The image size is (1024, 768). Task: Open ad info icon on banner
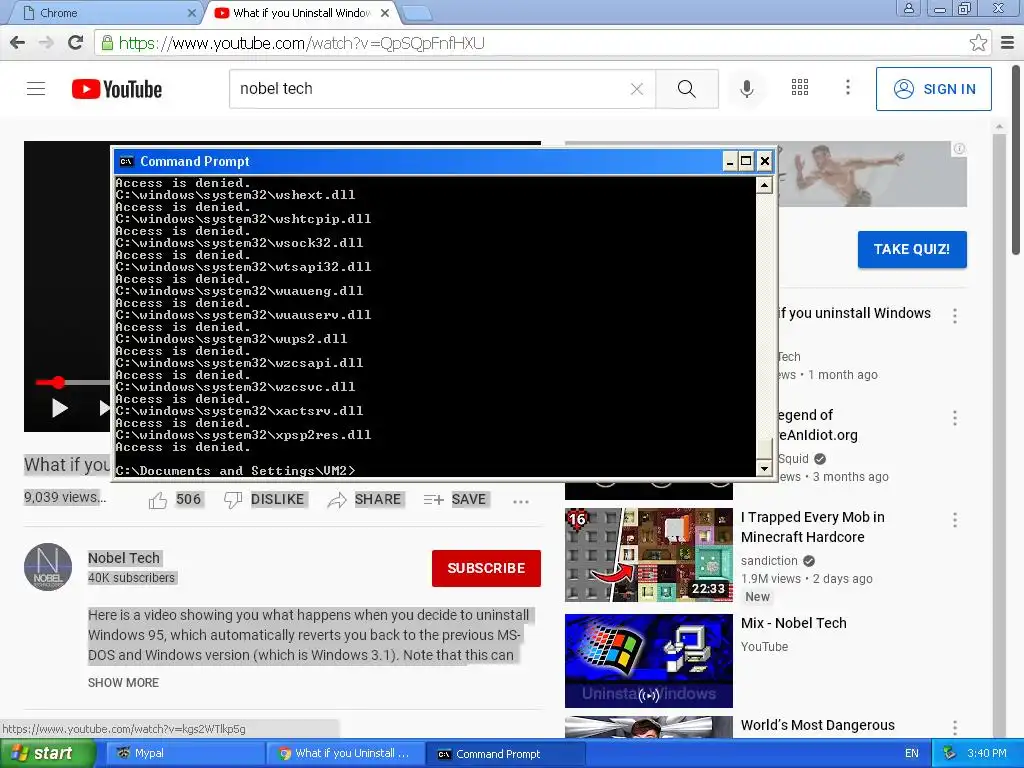(959, 149)
